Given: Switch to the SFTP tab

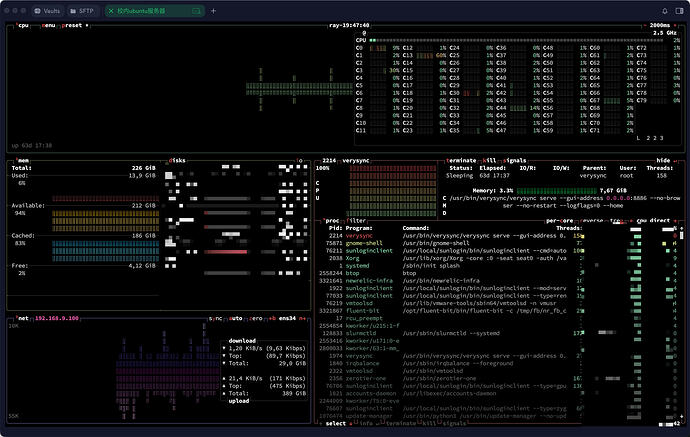Looking at the screenshot, I should (82, 11).
